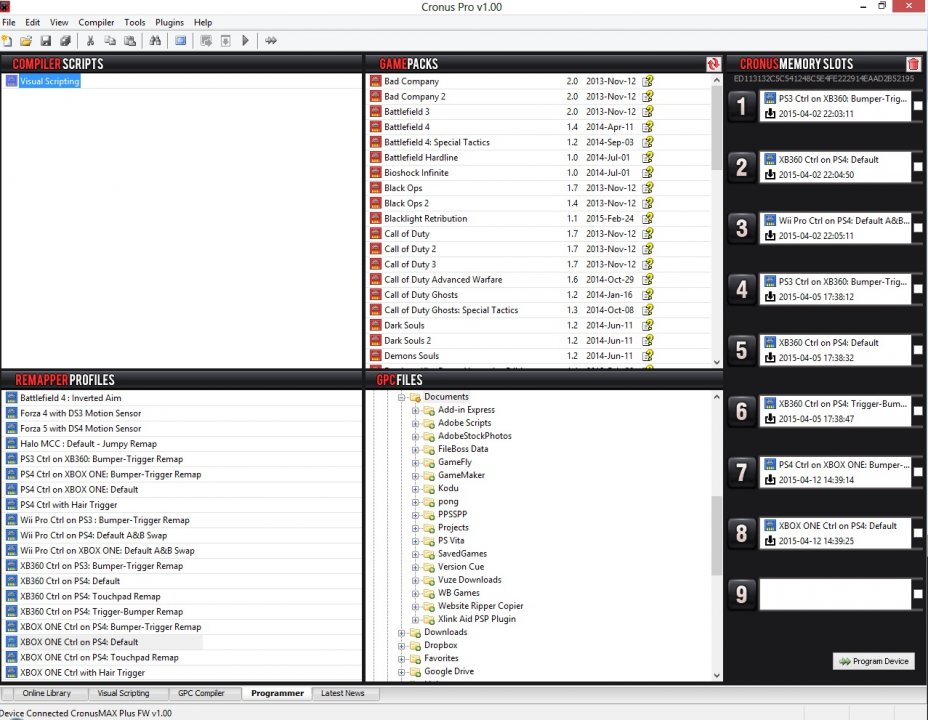
Task: Click the Open folder toolbar icon
Action: coord(26,41)
